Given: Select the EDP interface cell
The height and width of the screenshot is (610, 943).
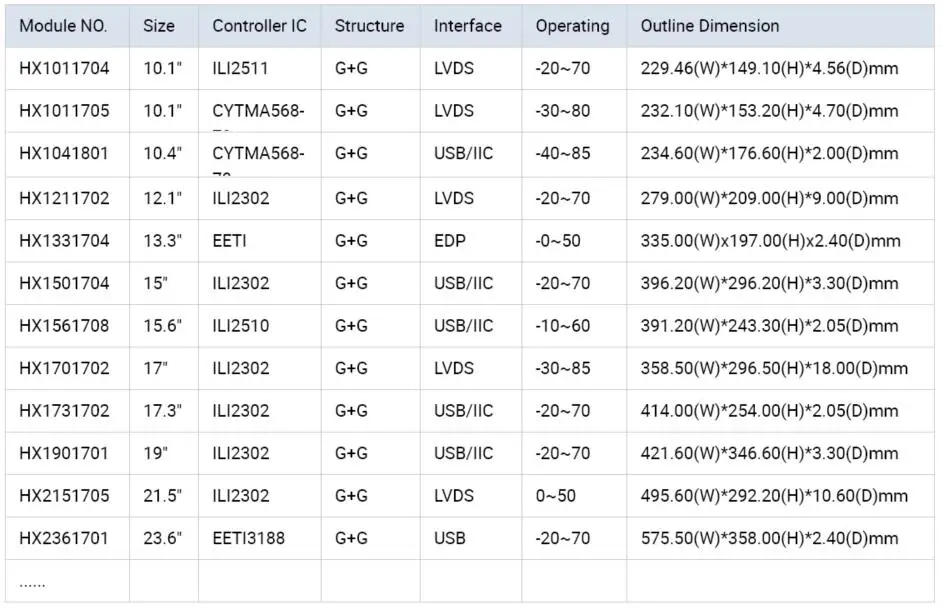Looking at the screenshot, I should 449,241.
